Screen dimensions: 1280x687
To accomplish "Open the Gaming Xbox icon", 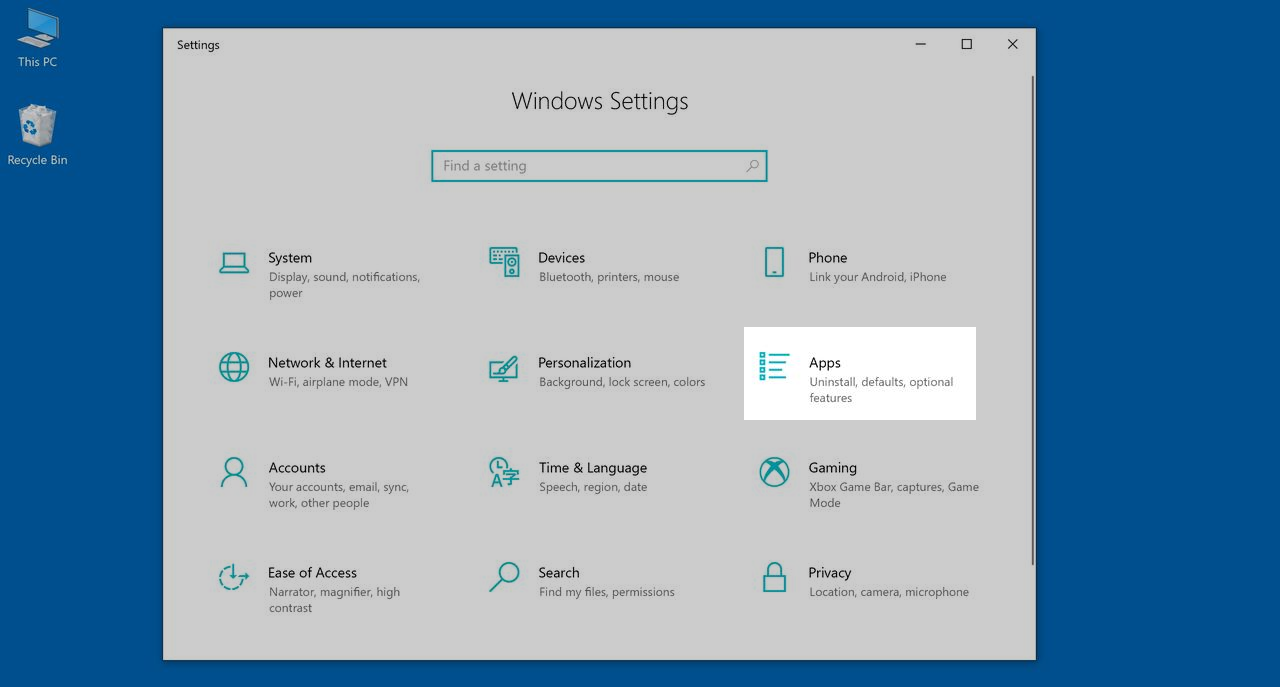I will 774,472.
